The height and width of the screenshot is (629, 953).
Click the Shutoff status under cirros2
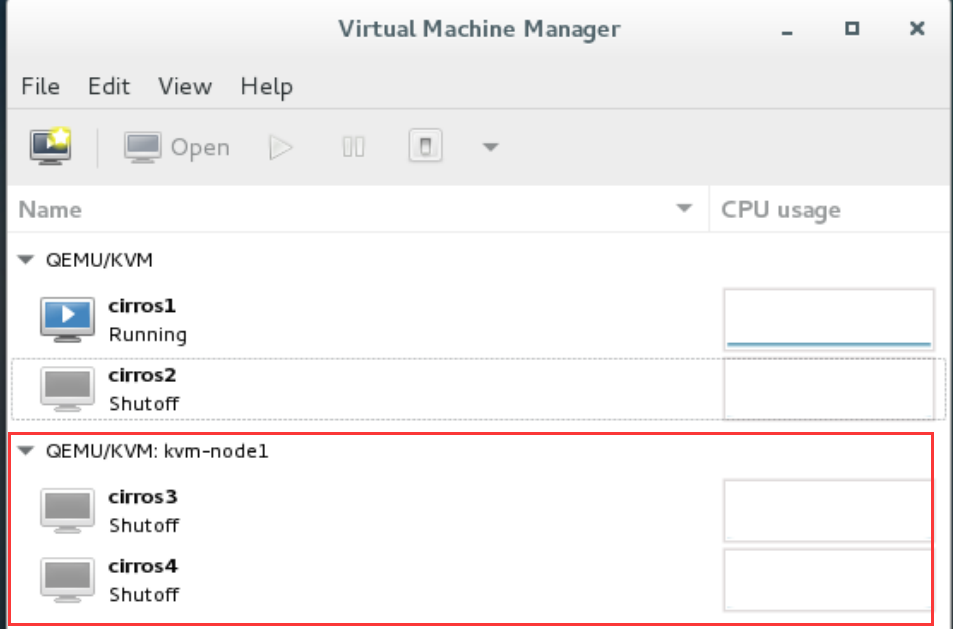[x=144, y=404]
